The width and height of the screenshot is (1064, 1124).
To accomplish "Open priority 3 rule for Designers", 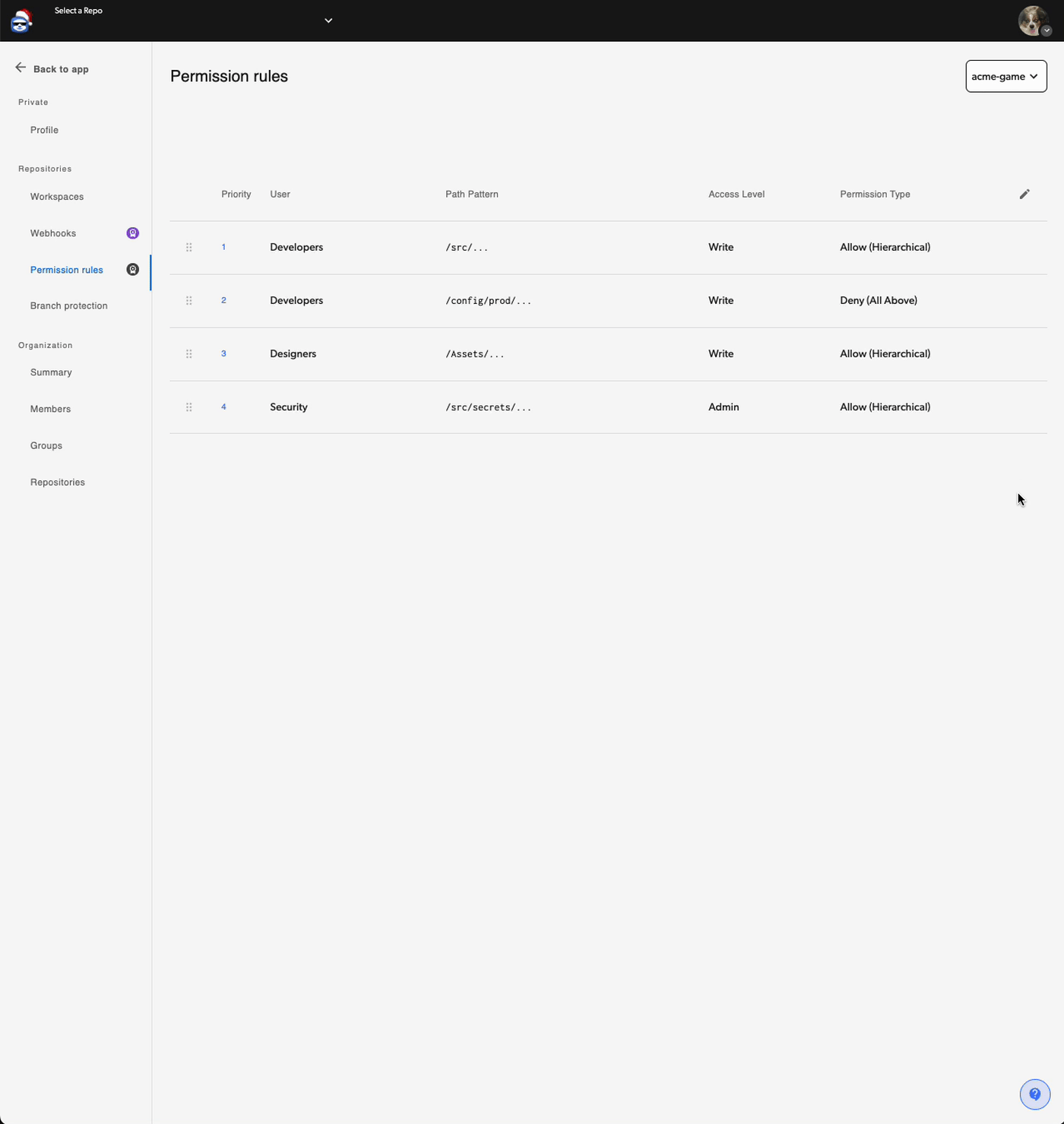I will 223,353.
